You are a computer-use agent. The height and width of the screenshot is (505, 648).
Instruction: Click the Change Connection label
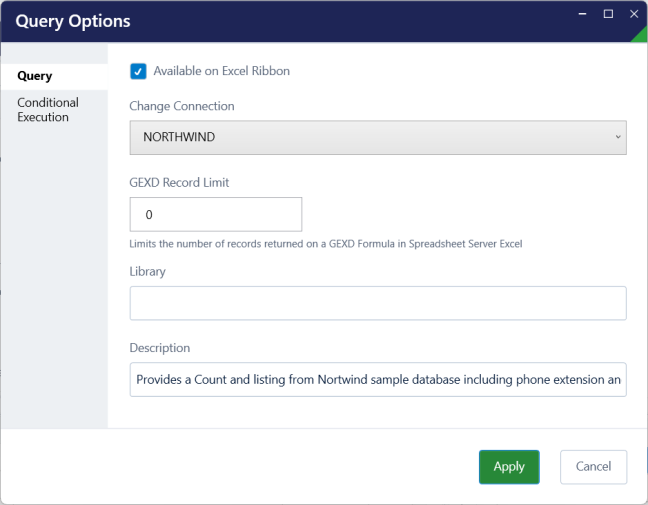tap(182, 106)
